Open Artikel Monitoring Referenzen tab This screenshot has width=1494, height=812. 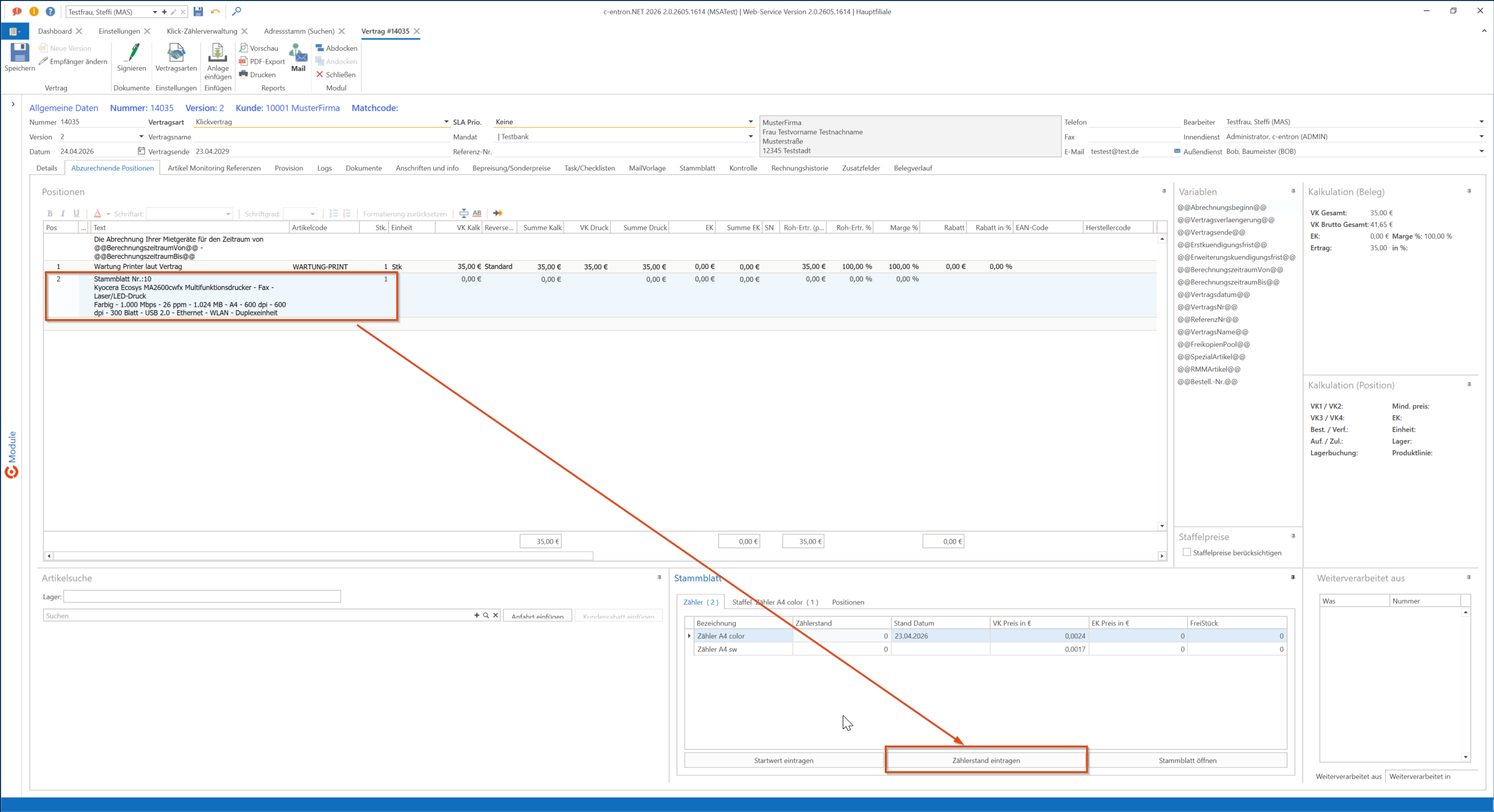214,168
